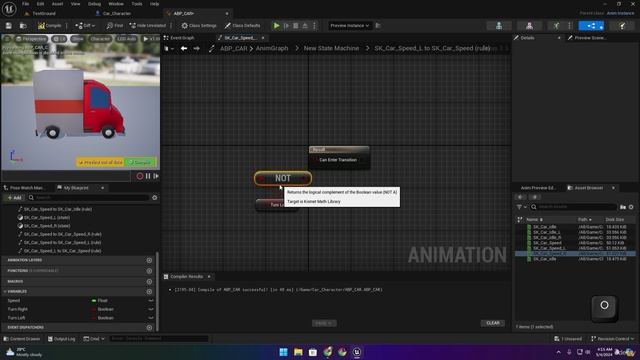
Task: Toggle visibility eye for Turn Right variable
Action: (151, 309)
